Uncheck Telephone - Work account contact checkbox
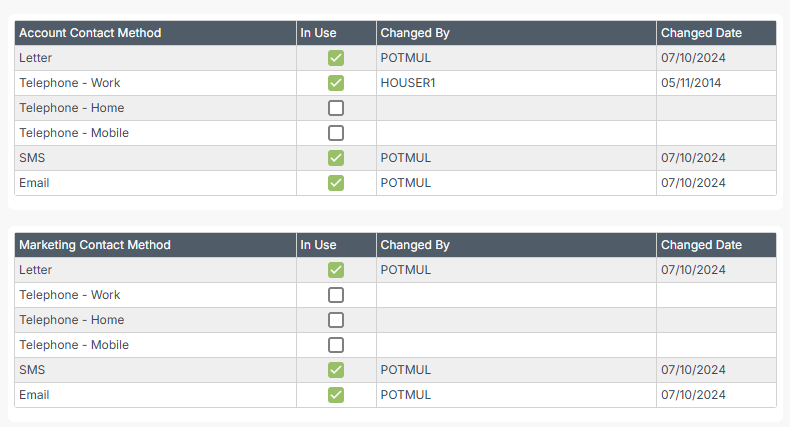Image resolution: width=790 pixels, height=427 pixels. [336, 83]
